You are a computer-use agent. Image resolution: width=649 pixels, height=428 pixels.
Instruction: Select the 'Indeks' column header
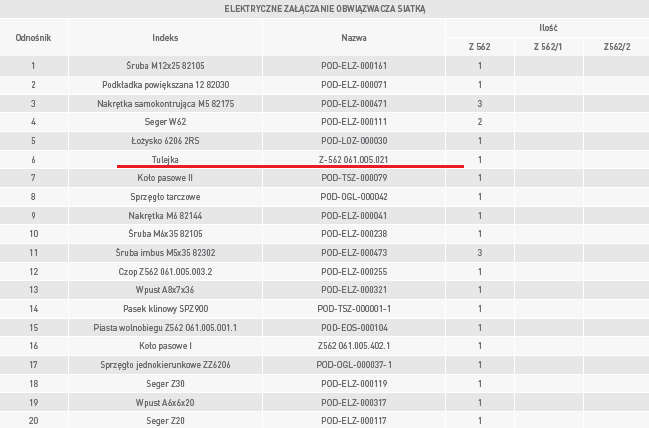coord(165,37)
